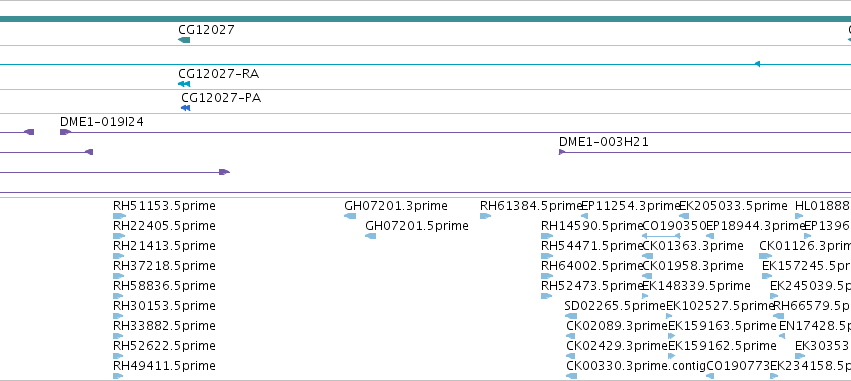This screenshot has height=381, width=851.
Task: Open the CG12027 gene label
Action: 206,29
